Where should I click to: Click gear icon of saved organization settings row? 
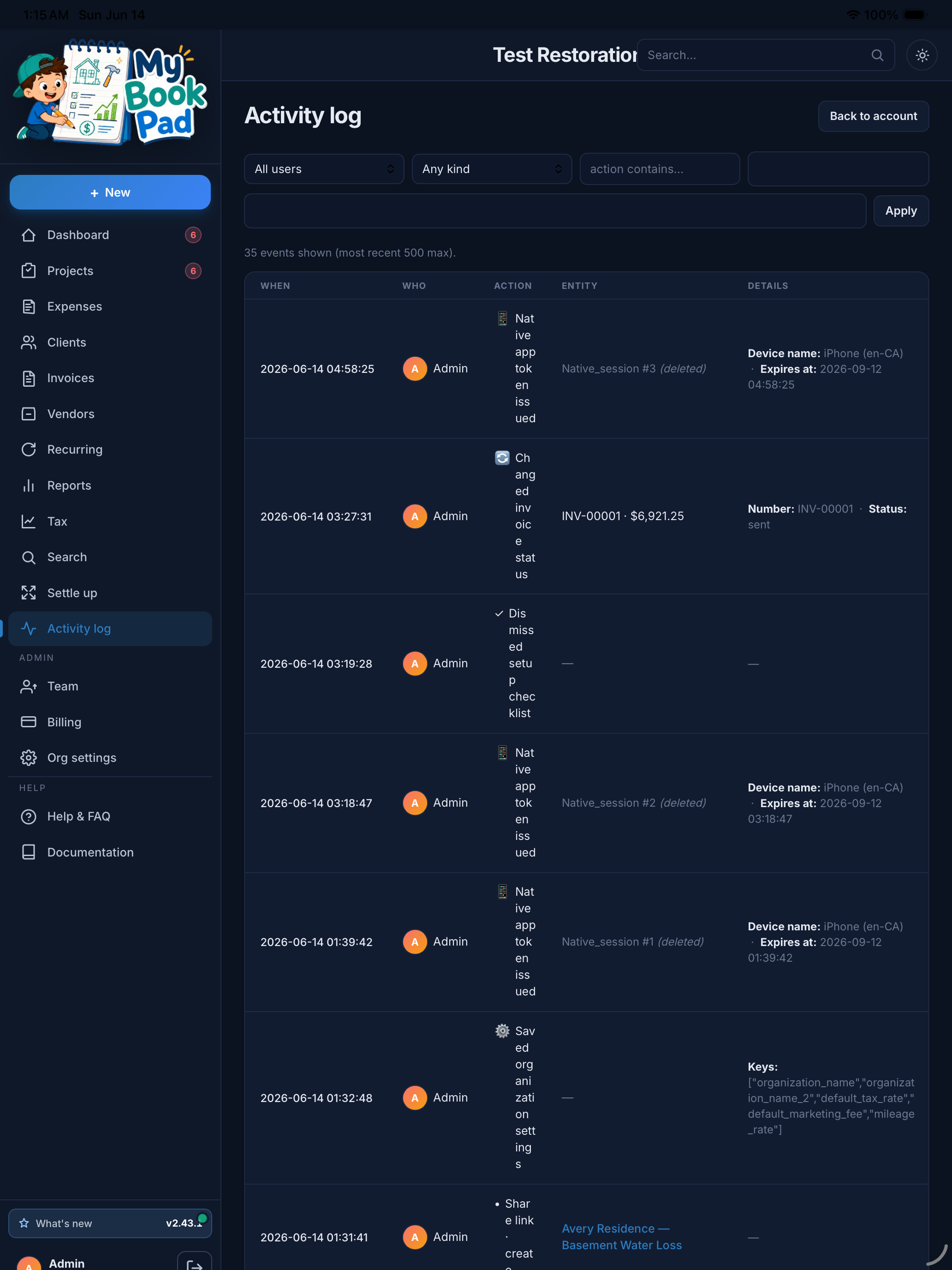click(x=502, y=1030)
